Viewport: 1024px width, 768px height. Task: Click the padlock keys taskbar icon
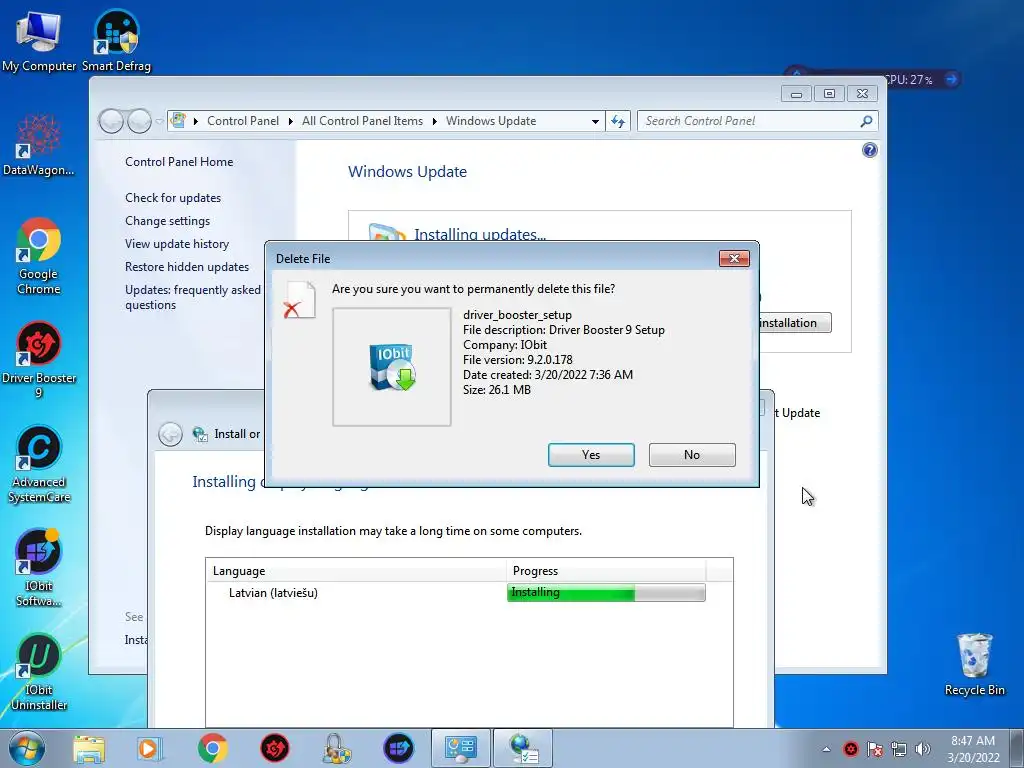[x=336, y=748]
